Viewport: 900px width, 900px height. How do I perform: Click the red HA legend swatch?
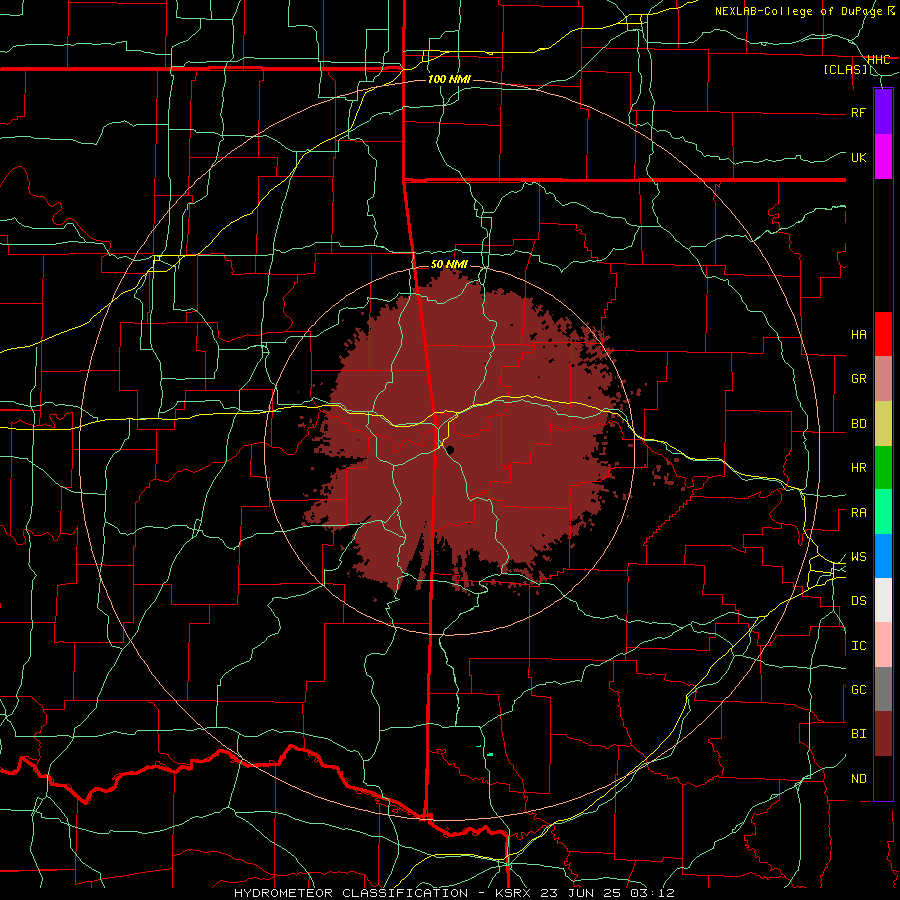point(883,334)
